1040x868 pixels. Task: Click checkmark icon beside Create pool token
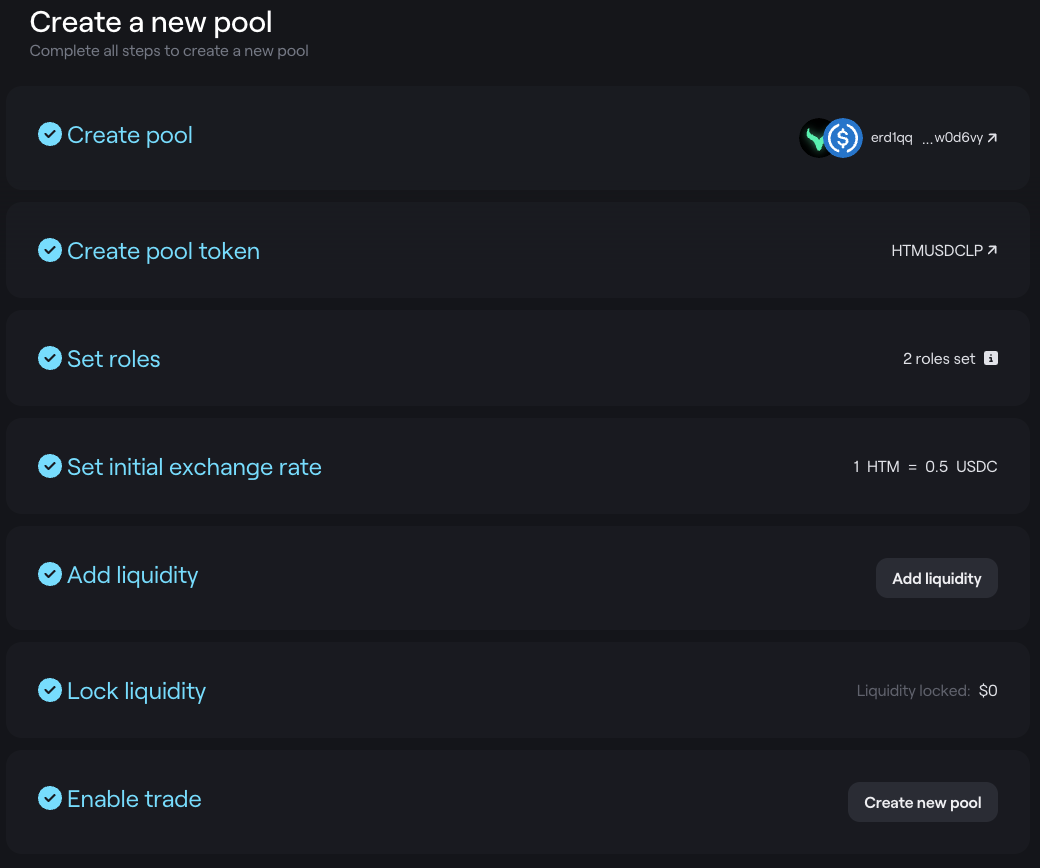[50, 251]
